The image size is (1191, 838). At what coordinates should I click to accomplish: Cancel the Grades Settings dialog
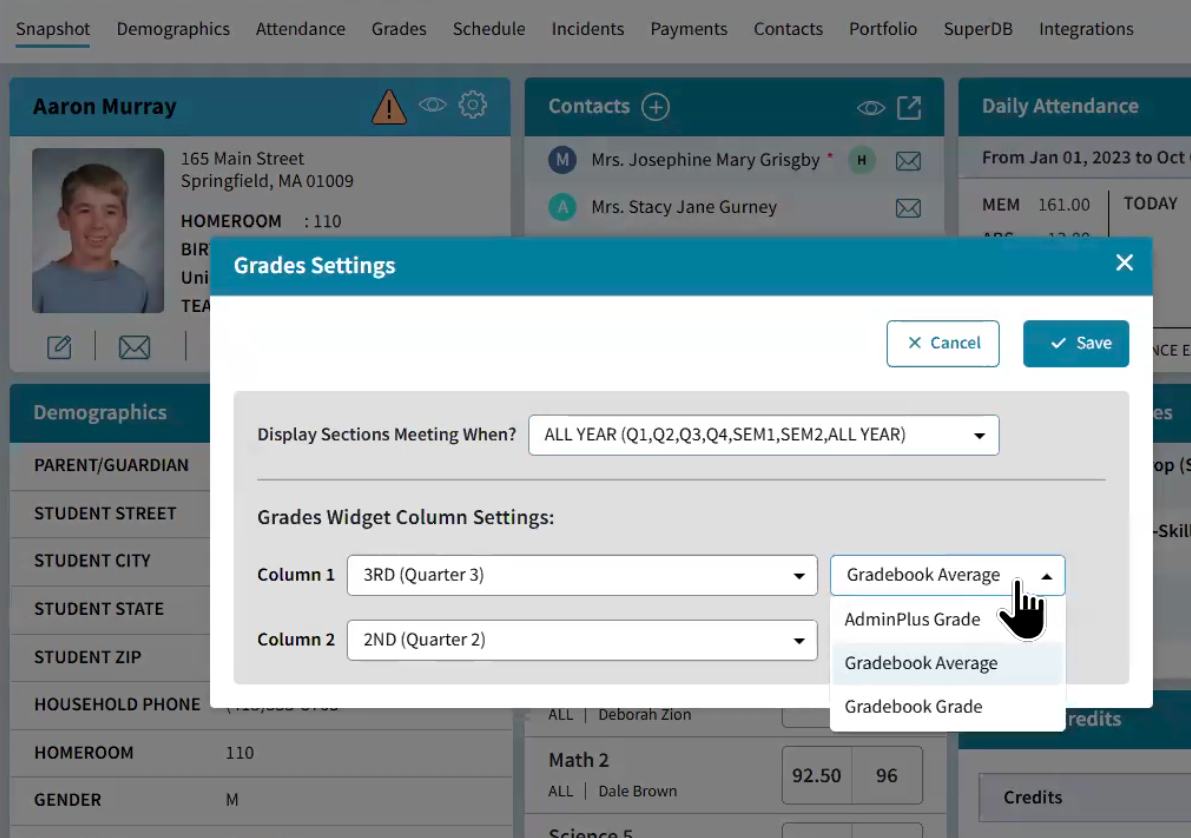coord(942,343)
